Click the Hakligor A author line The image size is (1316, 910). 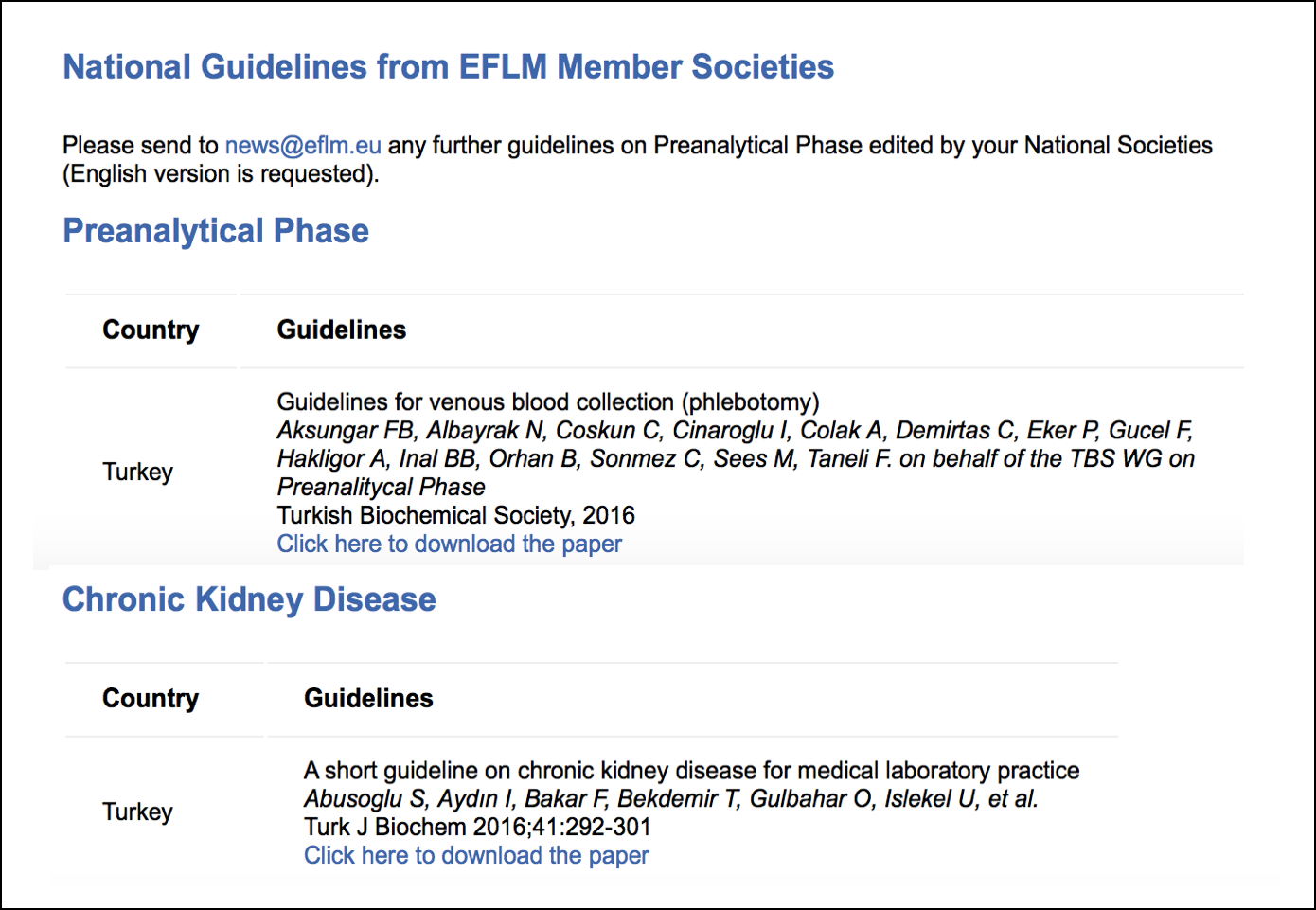point(736,459)
